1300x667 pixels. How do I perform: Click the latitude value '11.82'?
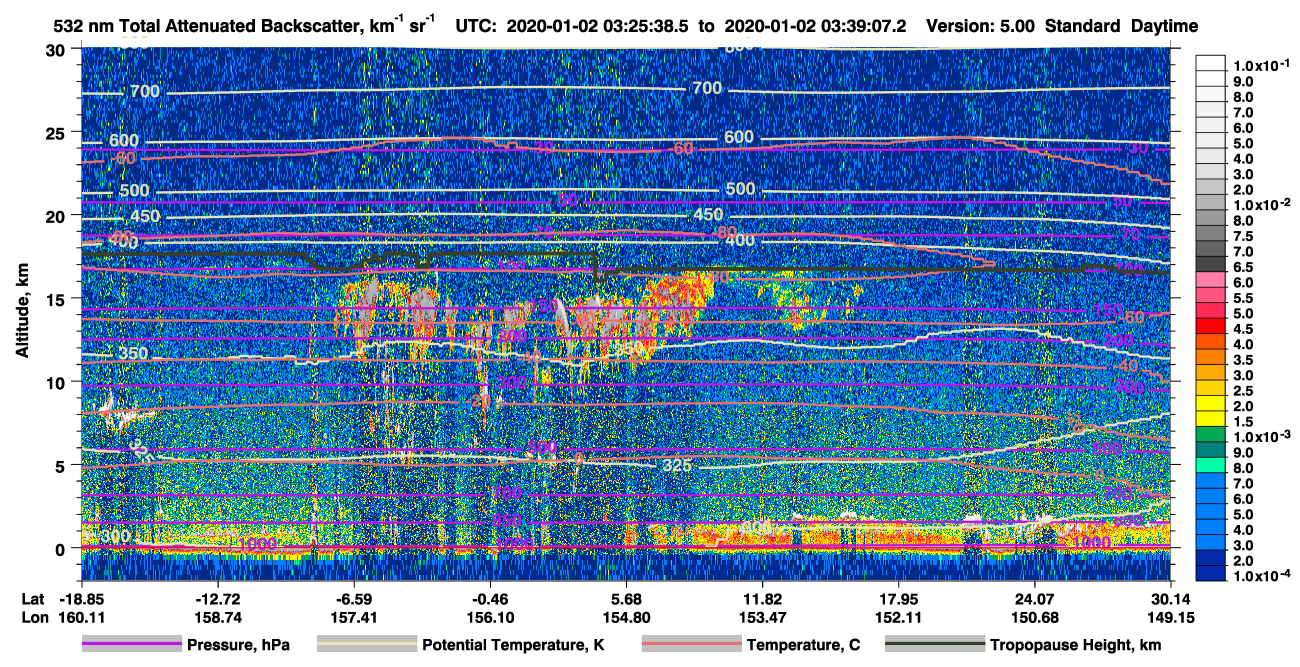763,599
